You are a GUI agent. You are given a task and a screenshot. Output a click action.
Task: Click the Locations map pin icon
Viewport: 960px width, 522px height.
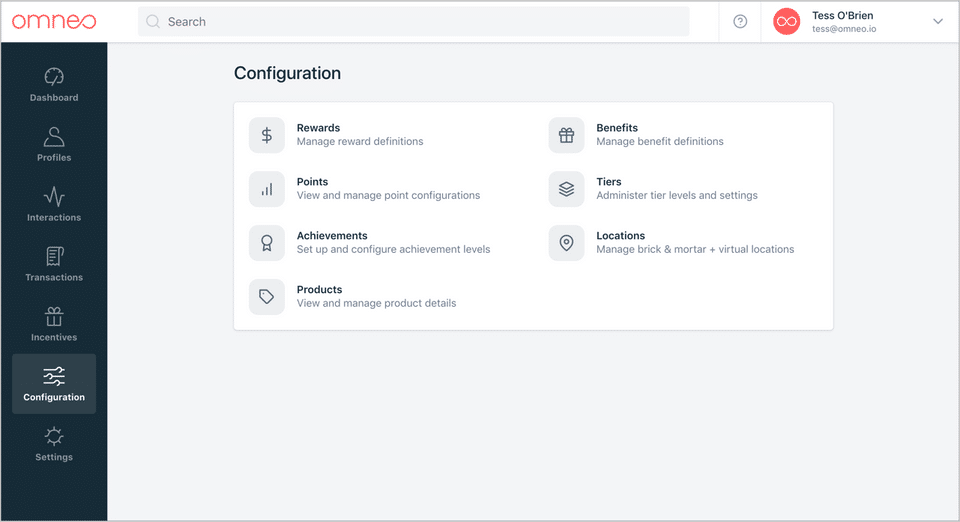566,243
